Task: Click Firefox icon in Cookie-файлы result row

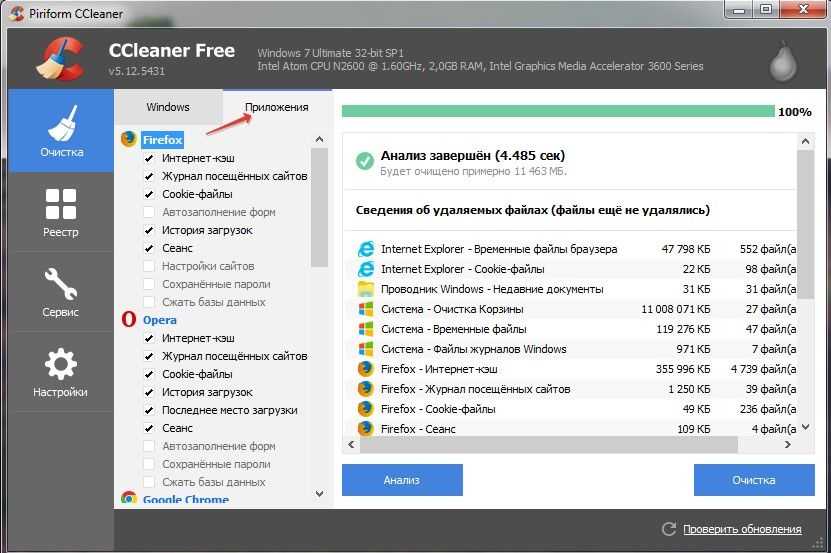Action: click(x=366, y=409)
